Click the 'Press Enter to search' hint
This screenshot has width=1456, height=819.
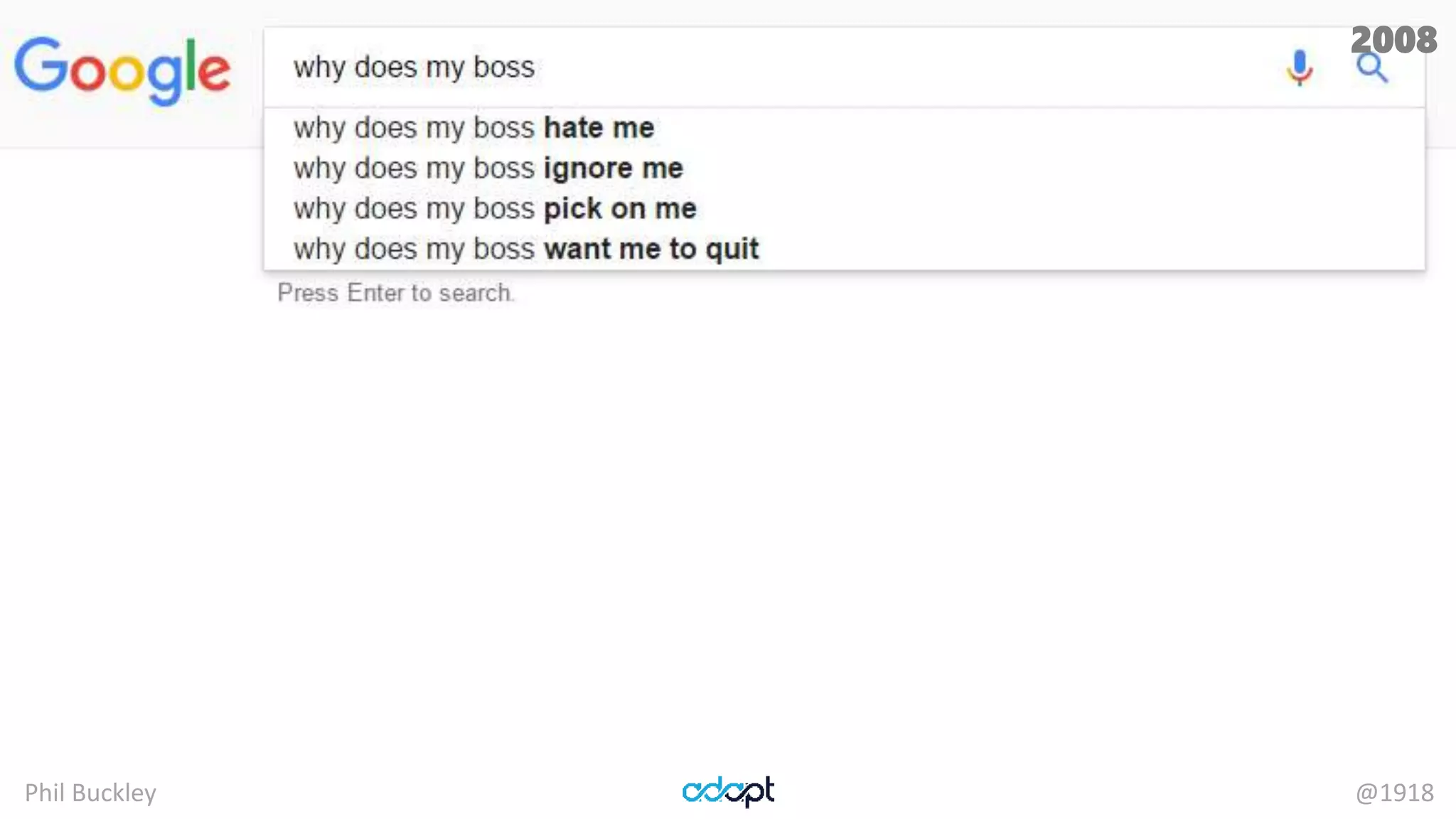click(x=395, y=293)
